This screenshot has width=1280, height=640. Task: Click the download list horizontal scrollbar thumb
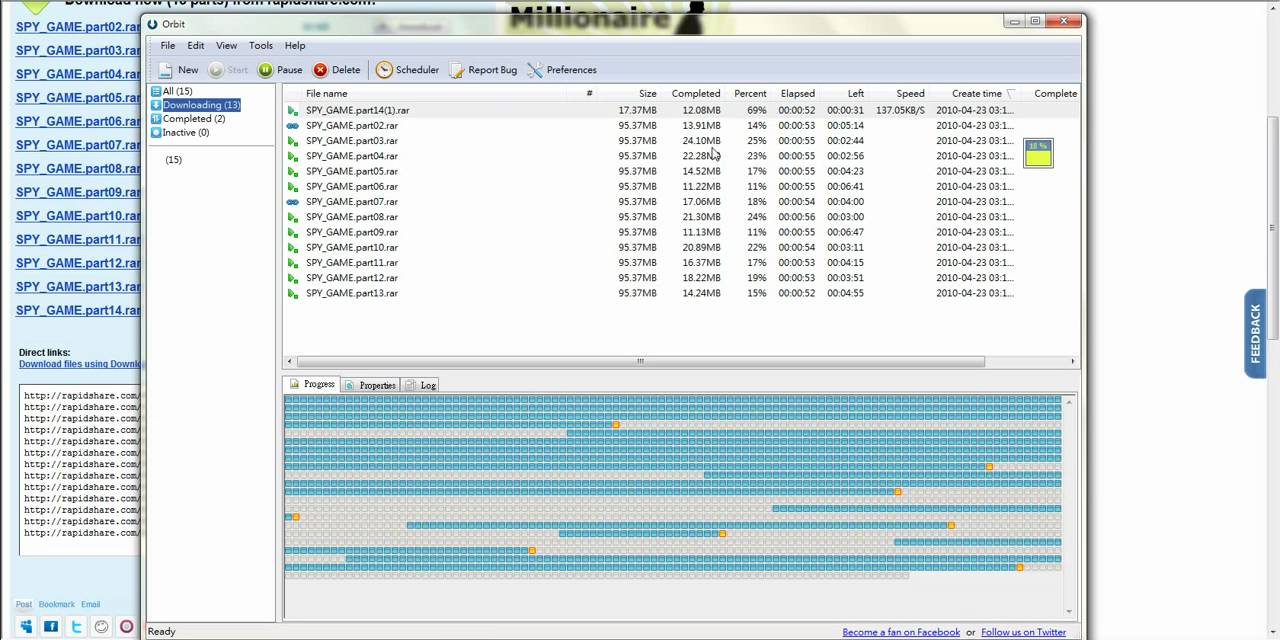[640, 361]
